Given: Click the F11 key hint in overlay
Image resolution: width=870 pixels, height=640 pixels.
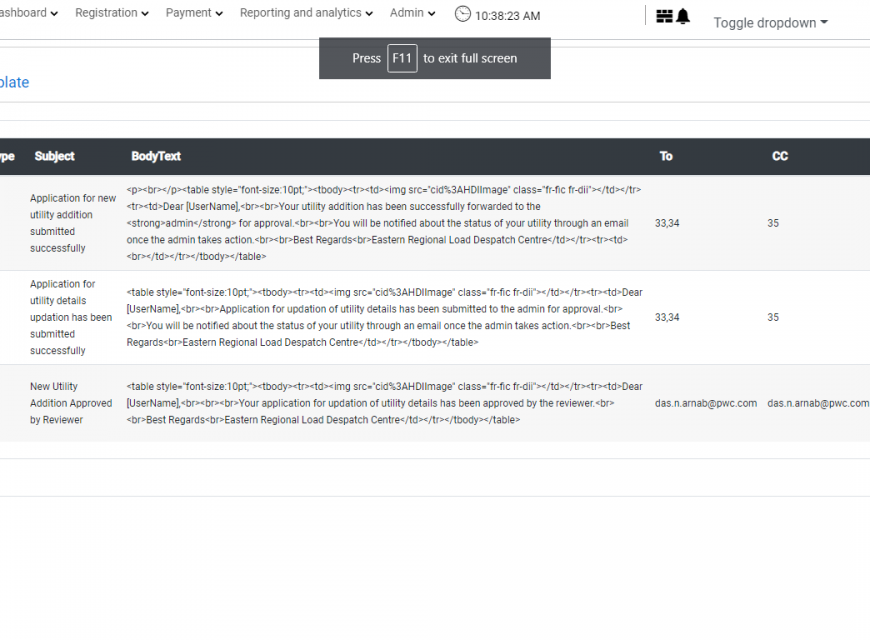Looking at the screenshot, I should point(402,58).
